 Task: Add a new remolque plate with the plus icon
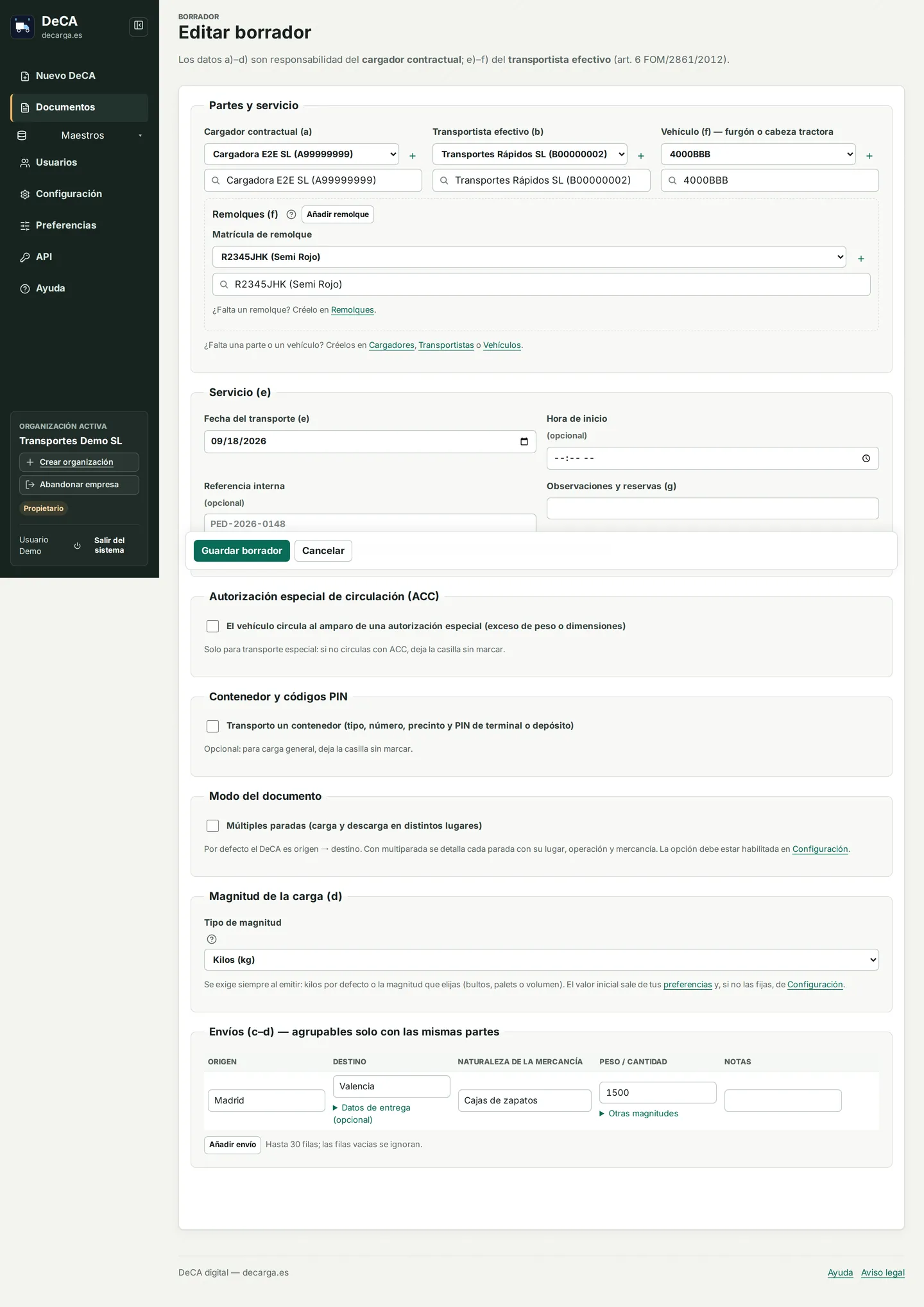tap(861, 258)
